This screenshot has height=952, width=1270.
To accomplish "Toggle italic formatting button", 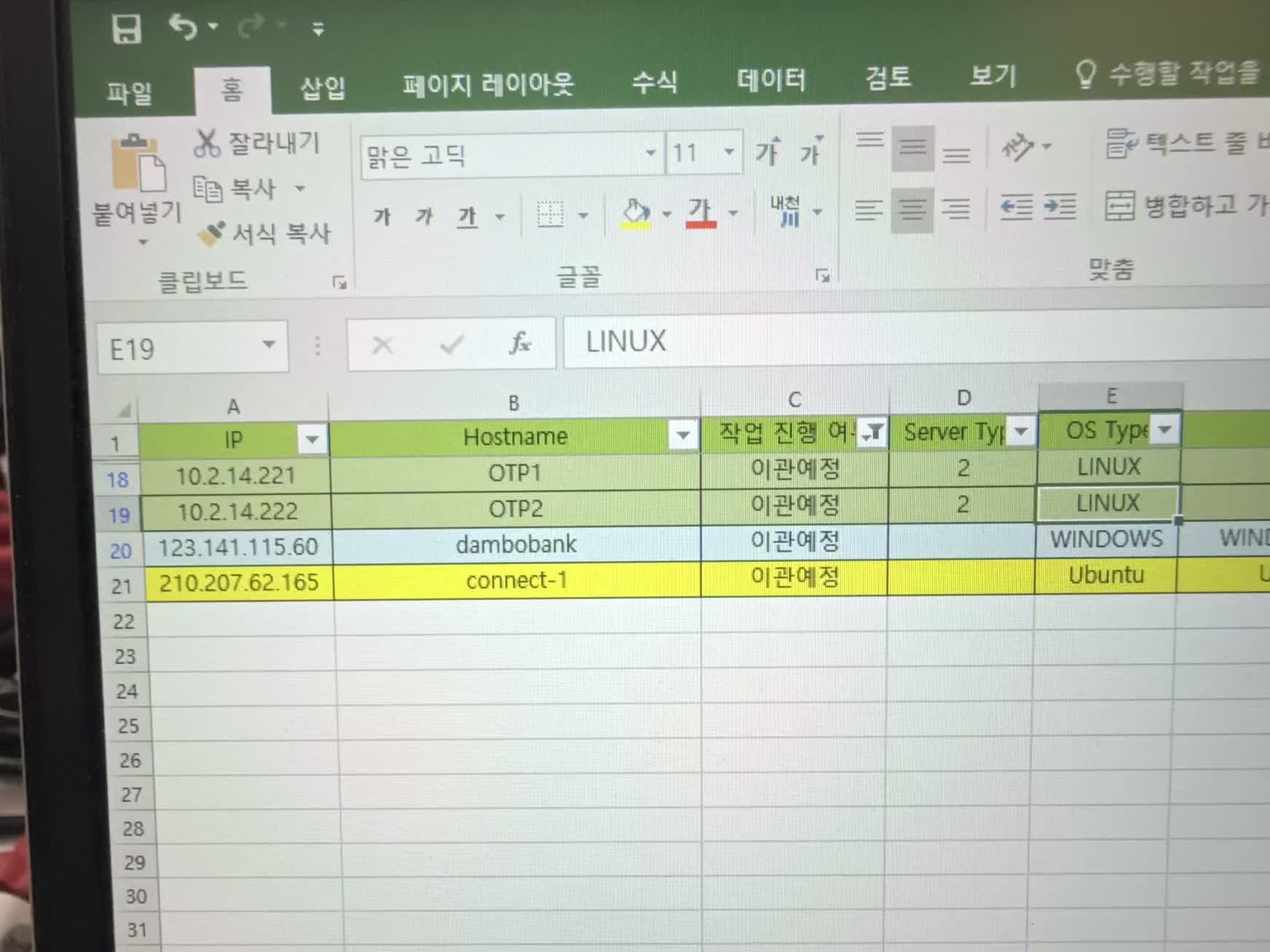I will 424,216.
